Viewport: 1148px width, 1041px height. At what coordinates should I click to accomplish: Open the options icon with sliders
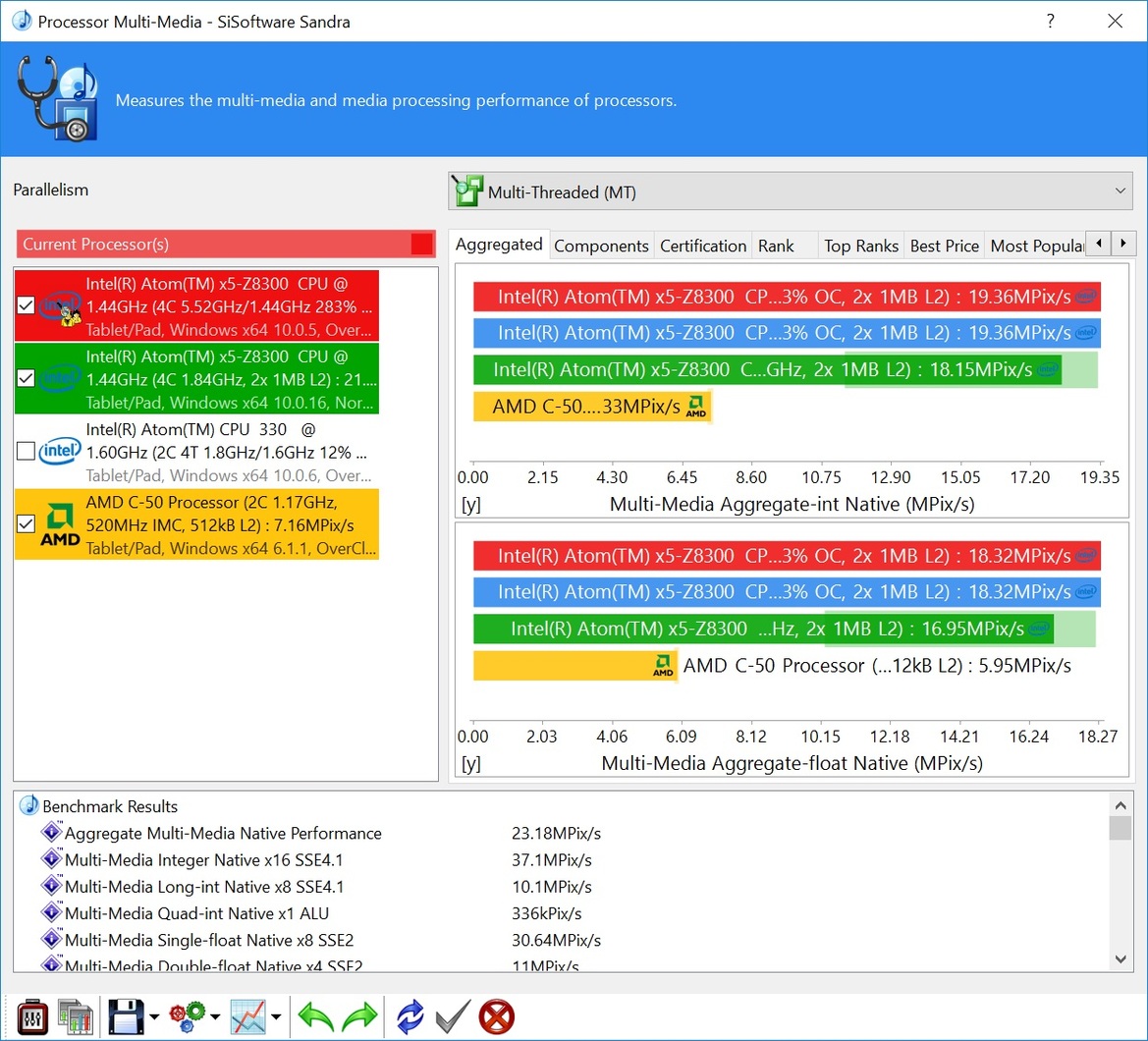coord(32,1016)
